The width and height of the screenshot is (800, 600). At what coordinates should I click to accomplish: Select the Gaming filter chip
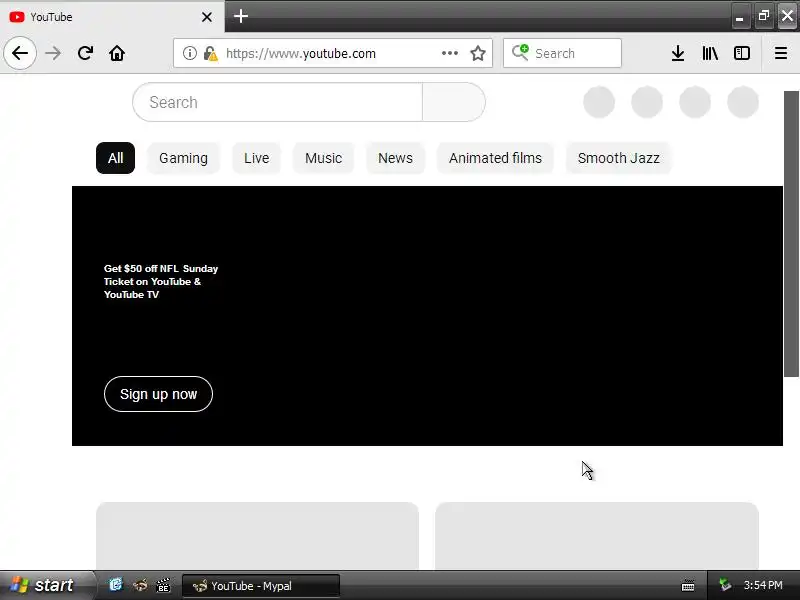(x=183, y=158)
